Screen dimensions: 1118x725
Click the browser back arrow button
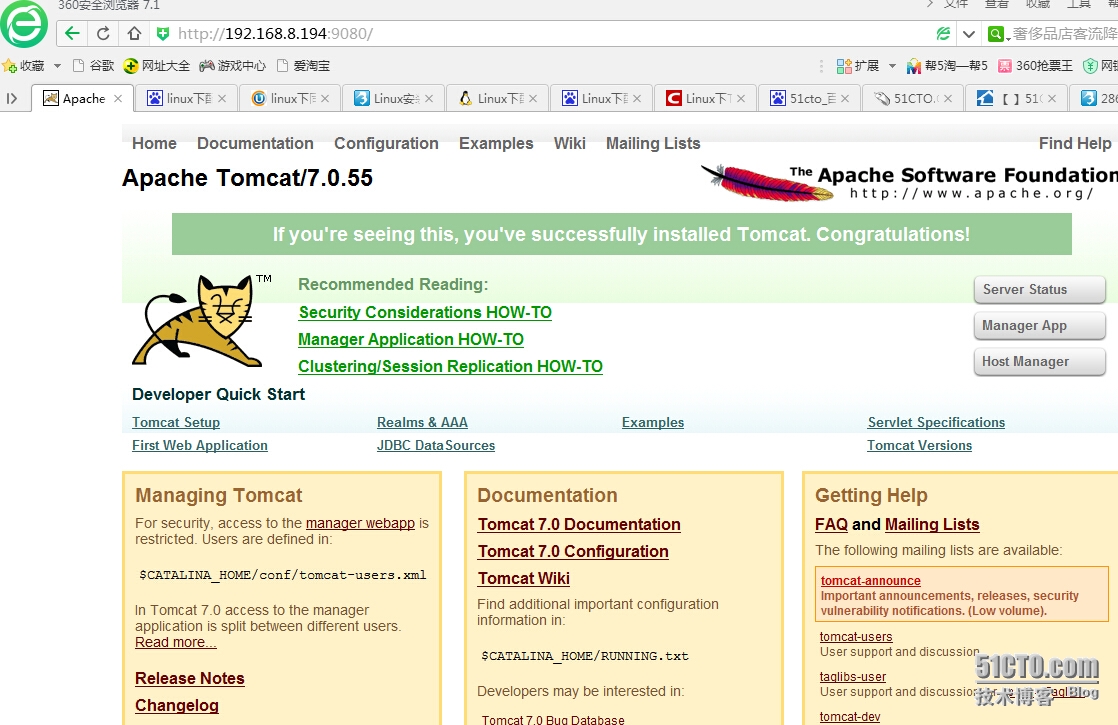coord(72,34)
